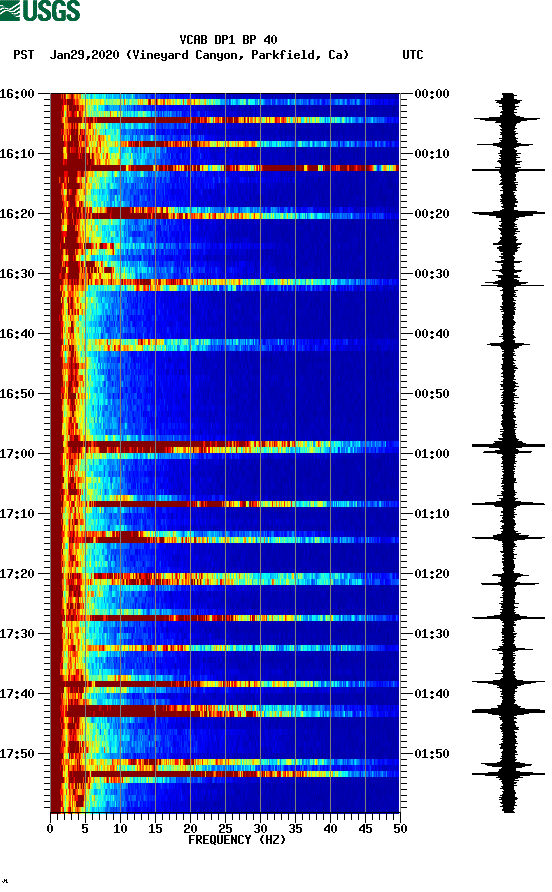
Task: Click the '01:10' UTC time label
Action: click(432, 514)
